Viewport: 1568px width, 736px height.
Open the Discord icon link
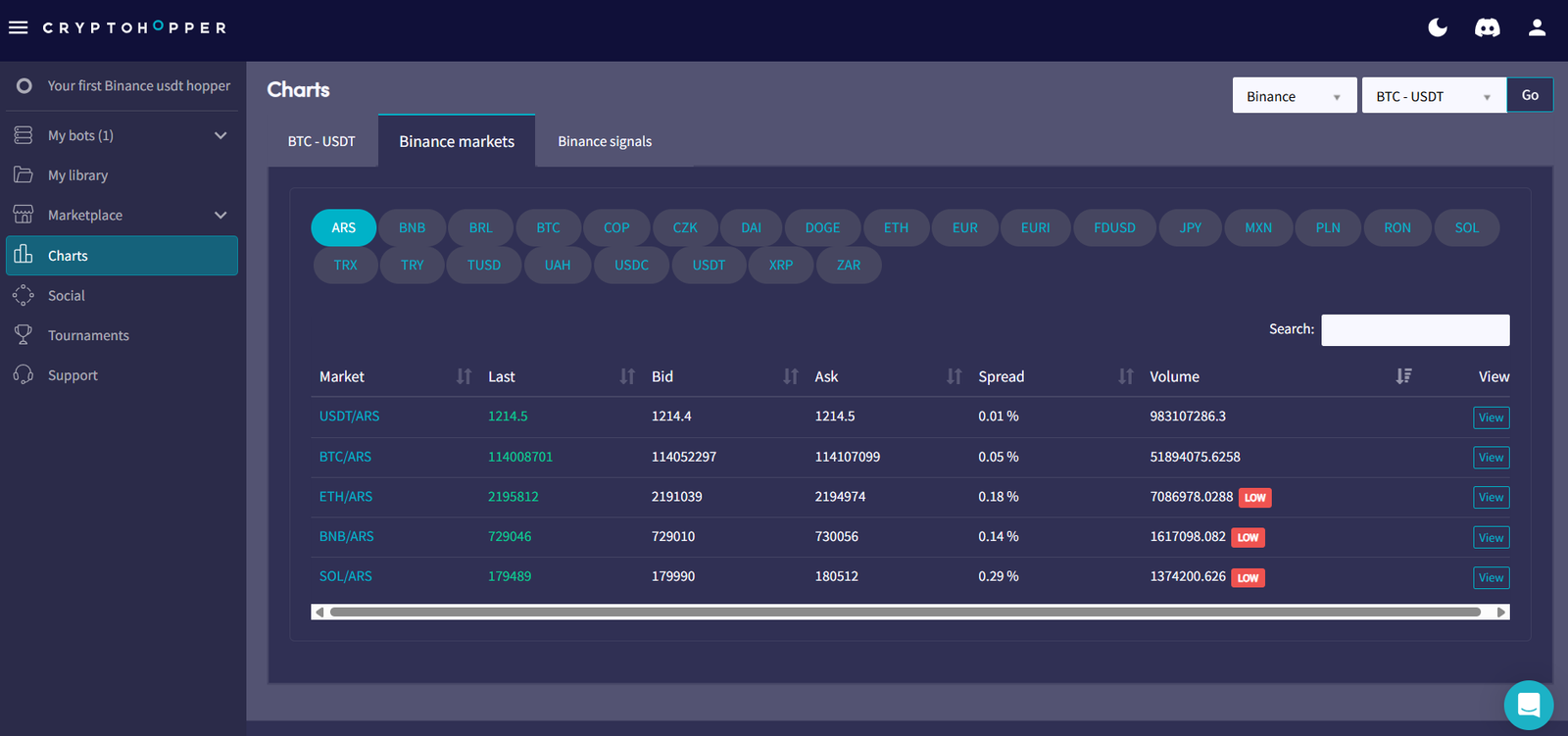click(x=1488, y=27)
